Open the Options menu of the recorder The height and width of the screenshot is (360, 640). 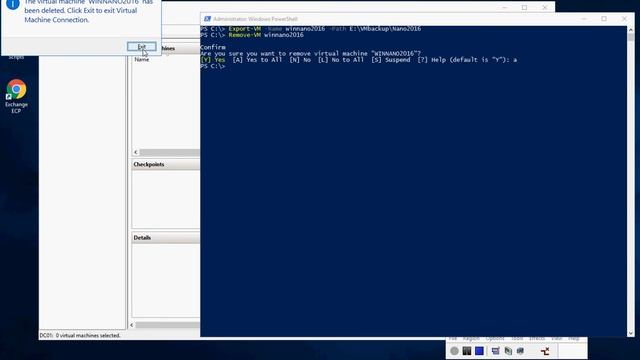tap(495, 338)
